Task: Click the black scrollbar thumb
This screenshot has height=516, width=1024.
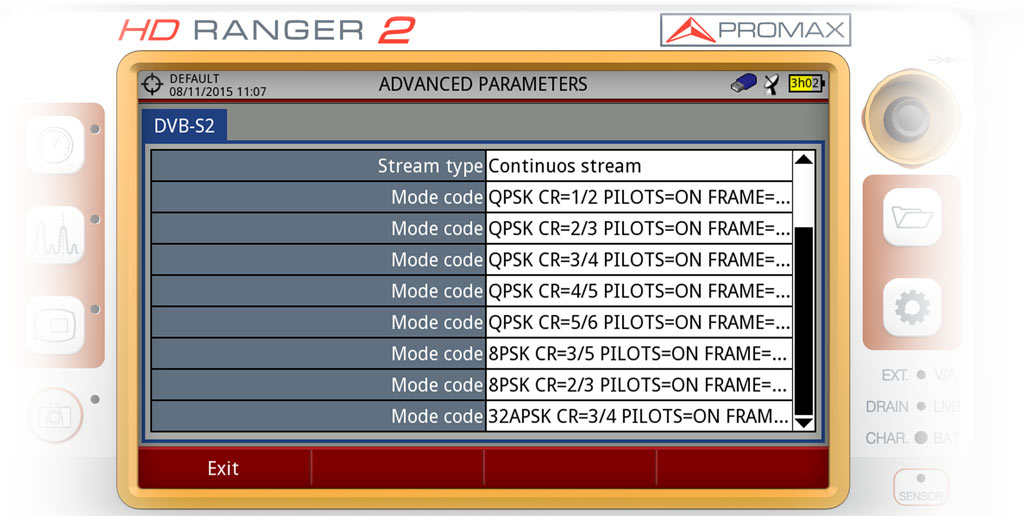Action: (803, 320)
